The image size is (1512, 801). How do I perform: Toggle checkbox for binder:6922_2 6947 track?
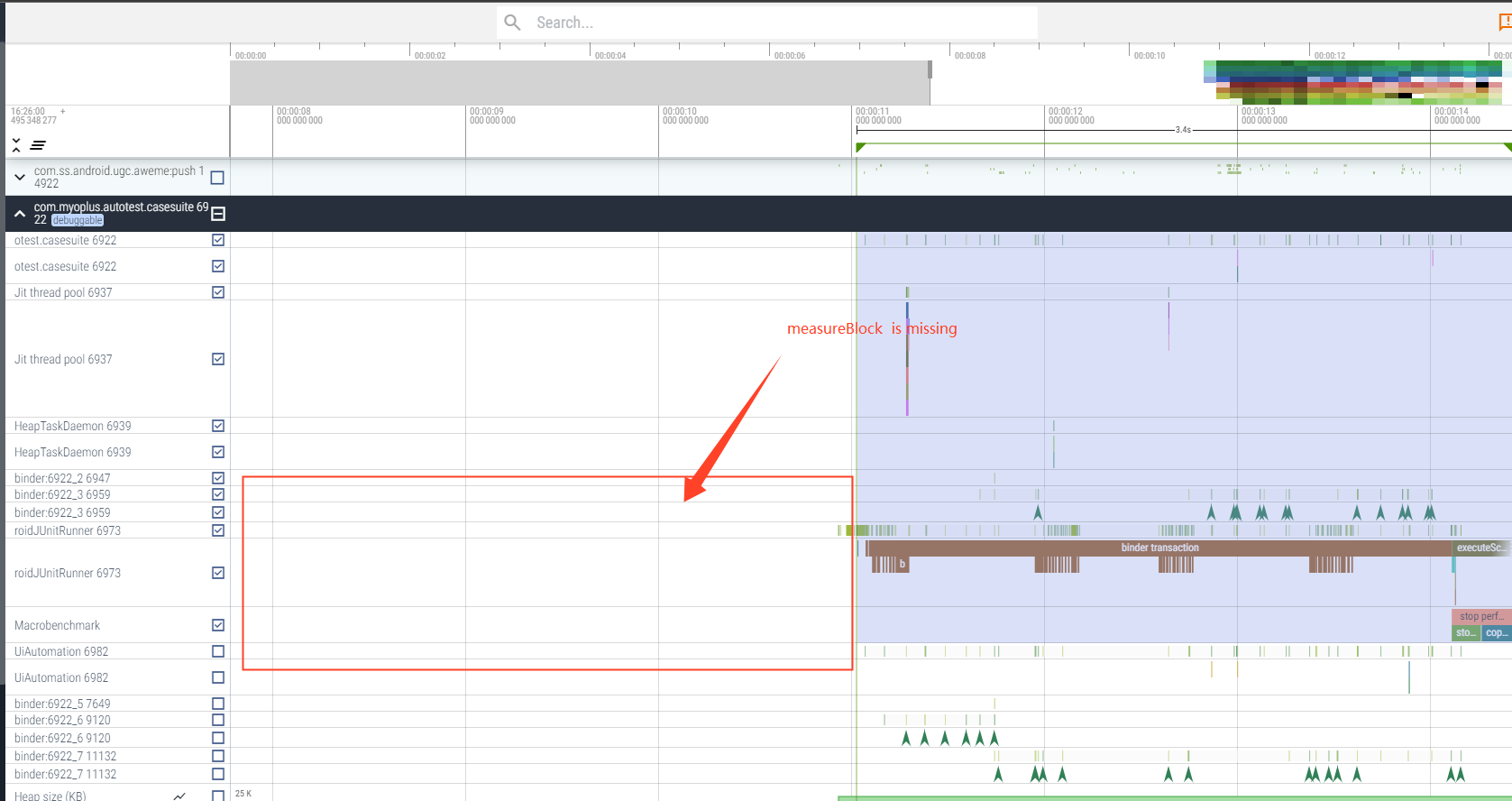pos(218,478)
